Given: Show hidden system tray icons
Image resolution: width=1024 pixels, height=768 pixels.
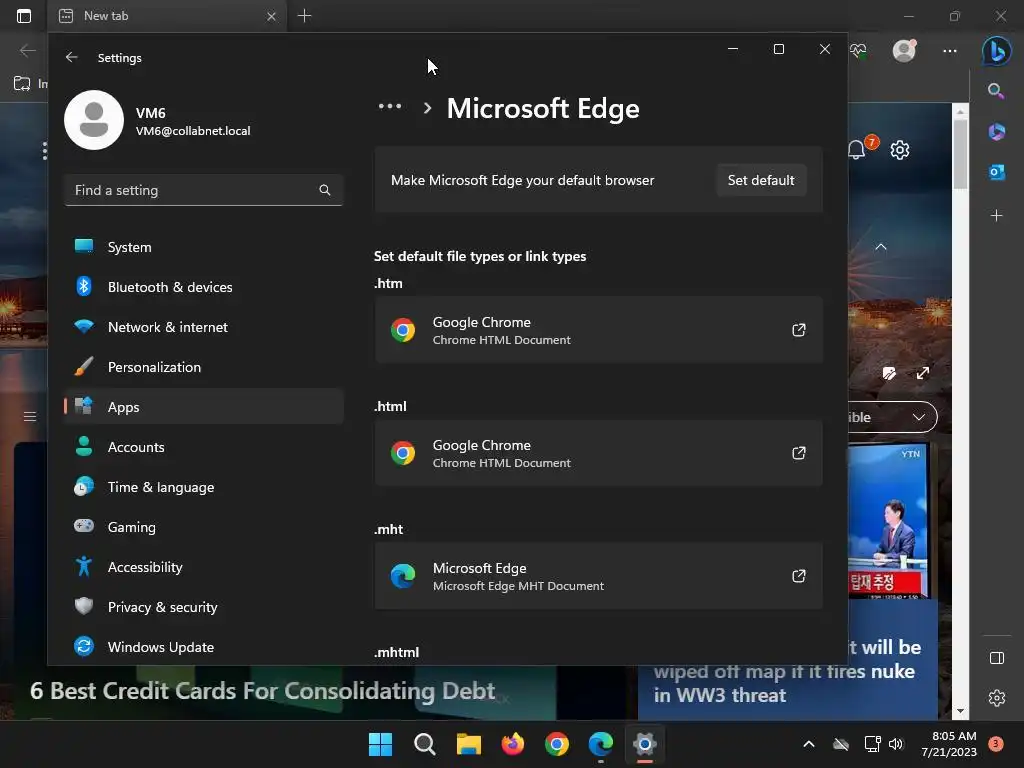Looking at the screenshot, I should 808,744.
